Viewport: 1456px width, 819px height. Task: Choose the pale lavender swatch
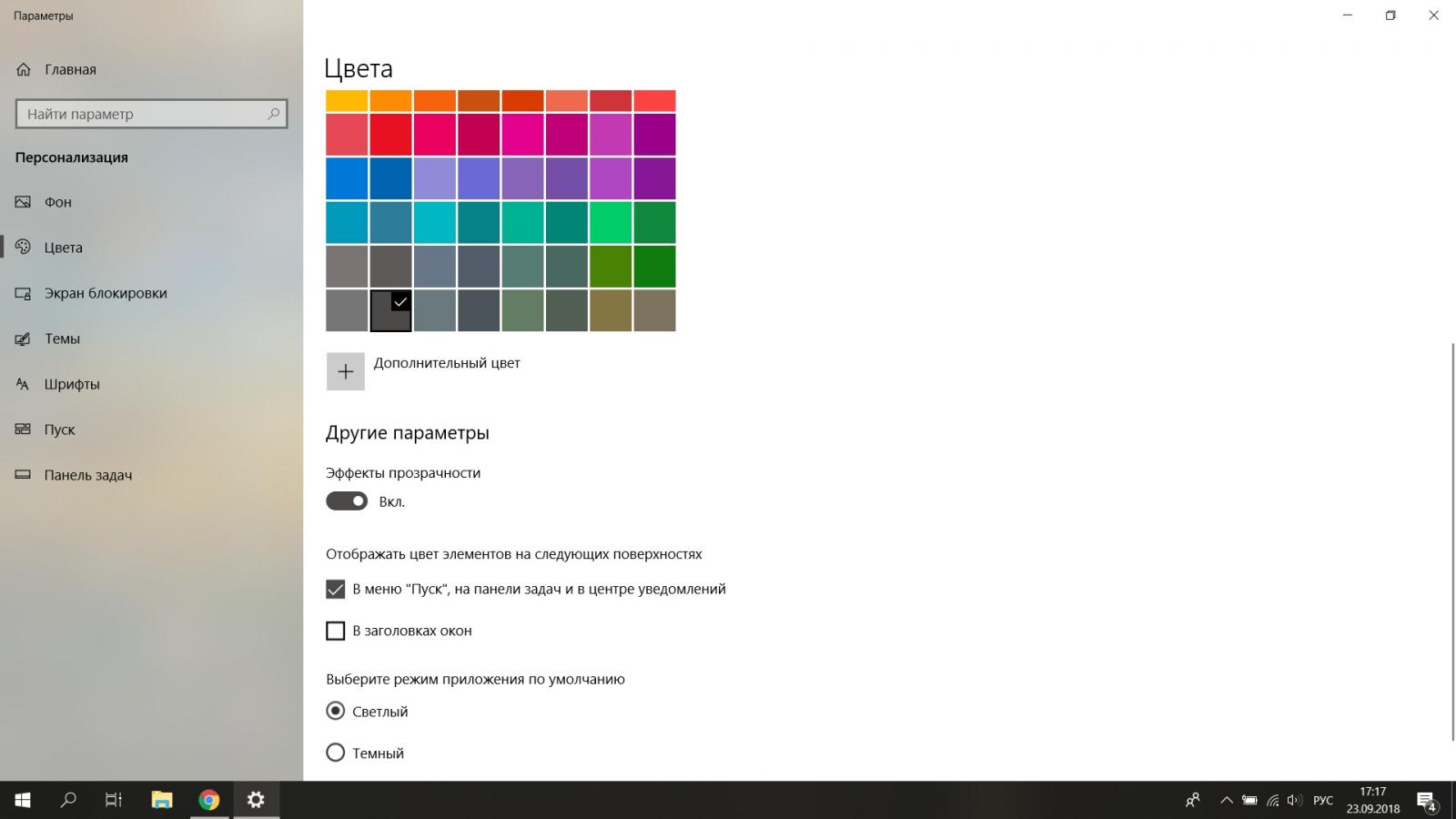tap(435, 178)
